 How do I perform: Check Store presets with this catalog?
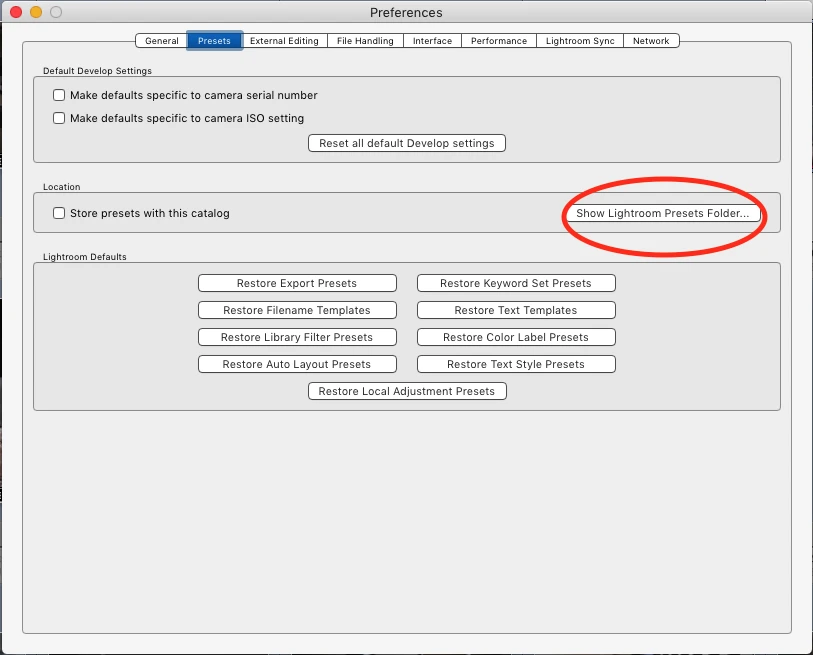(x=59, y=213)
